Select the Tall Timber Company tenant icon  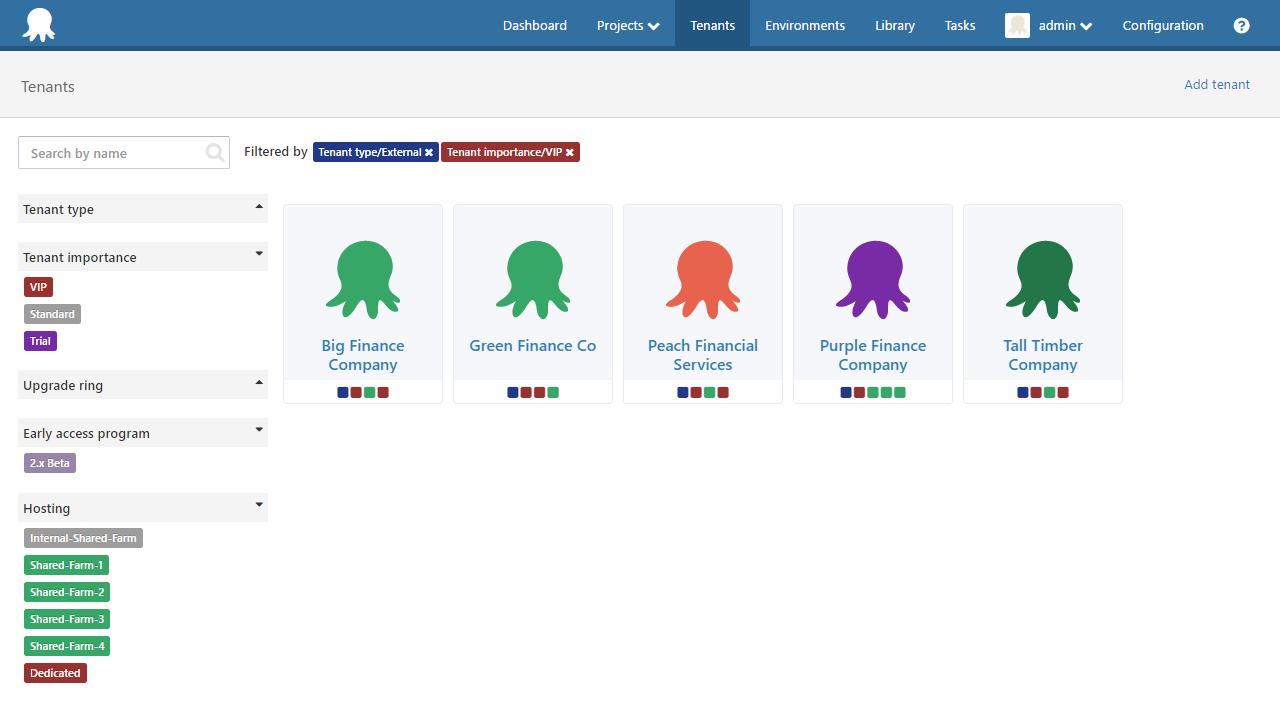pos(1042,279)
